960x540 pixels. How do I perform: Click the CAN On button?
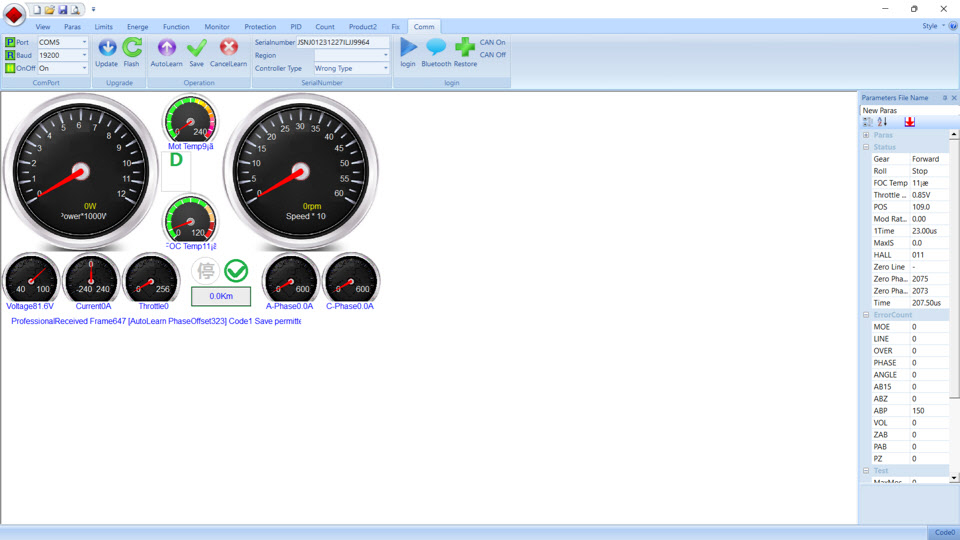click(x=493, y=43)
